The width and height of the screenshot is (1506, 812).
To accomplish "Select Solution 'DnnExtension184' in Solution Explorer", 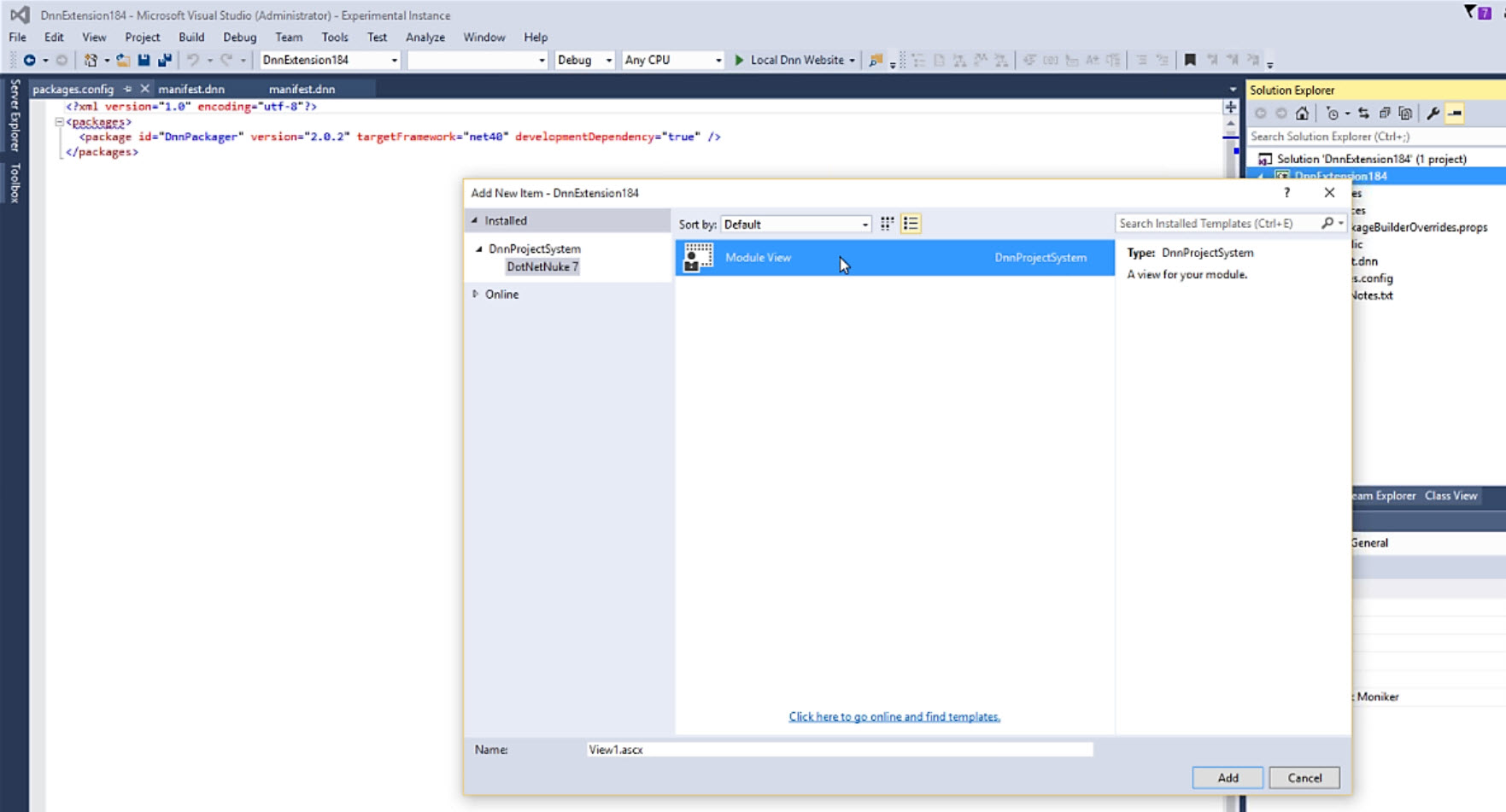I will (1371, 159).
